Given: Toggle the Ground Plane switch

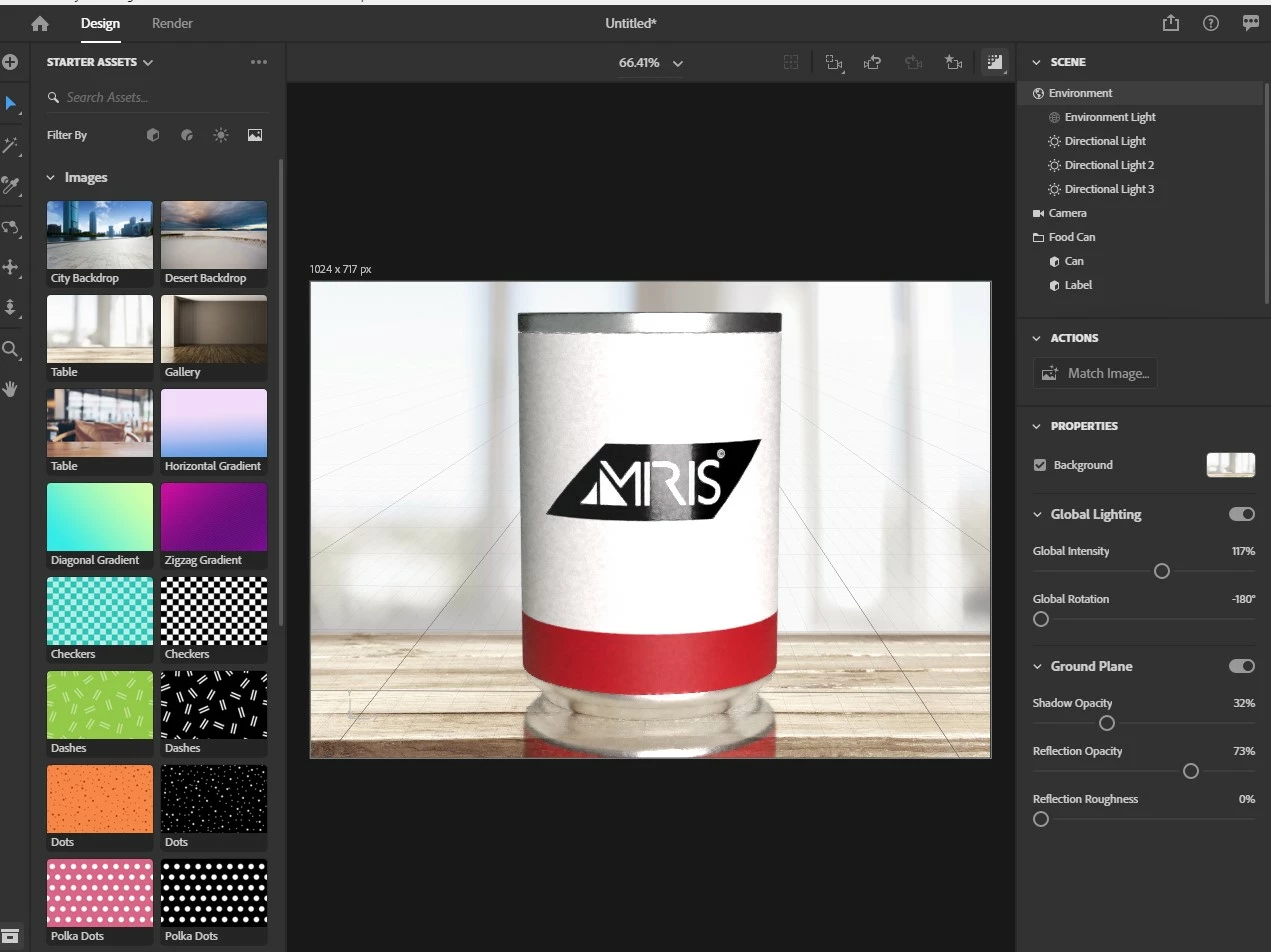Looking at the screenshot, I should (x=1242, y=666).
